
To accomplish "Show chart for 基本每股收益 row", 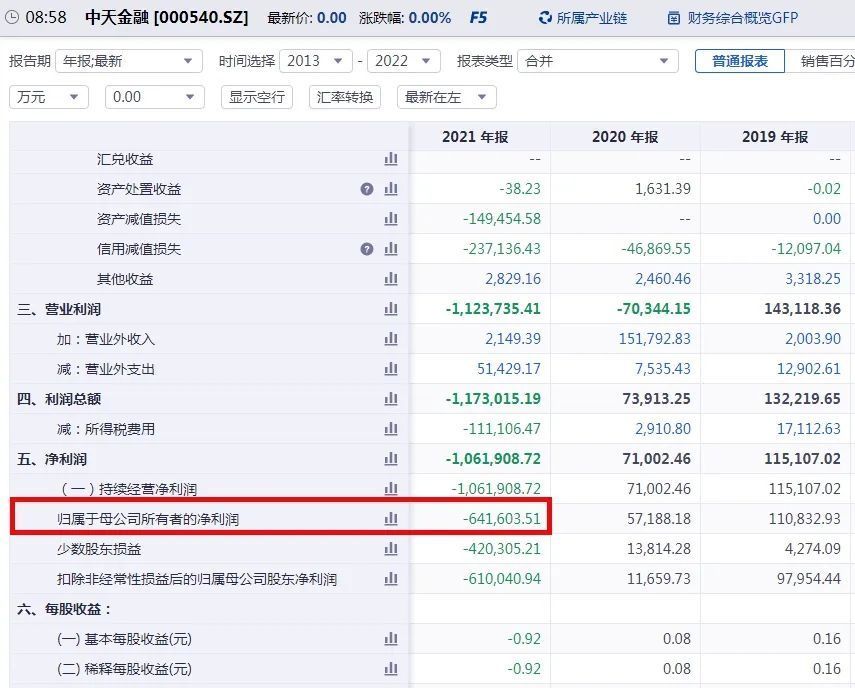I will [390, 639].
